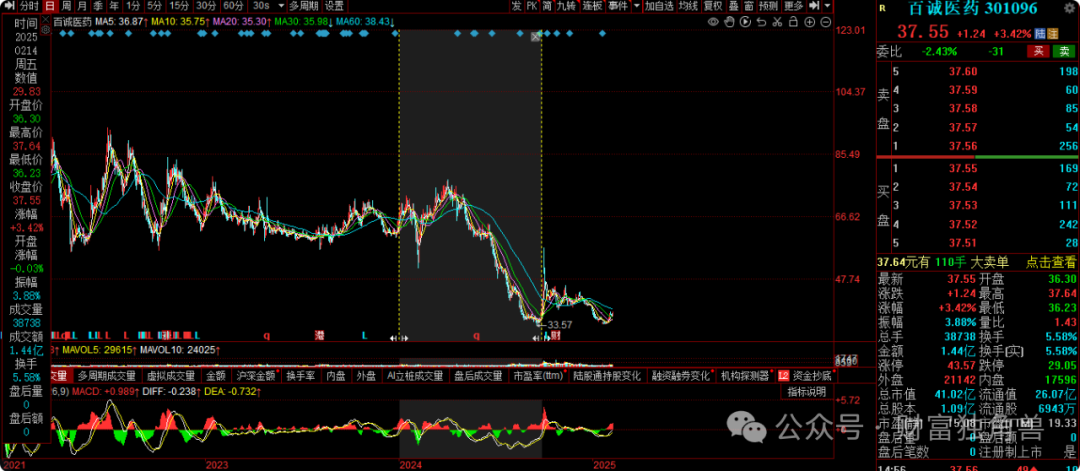This screenshot has width=1080, height=471.
Task: Open settings gear next to stock code
Action: point(1069,8)
